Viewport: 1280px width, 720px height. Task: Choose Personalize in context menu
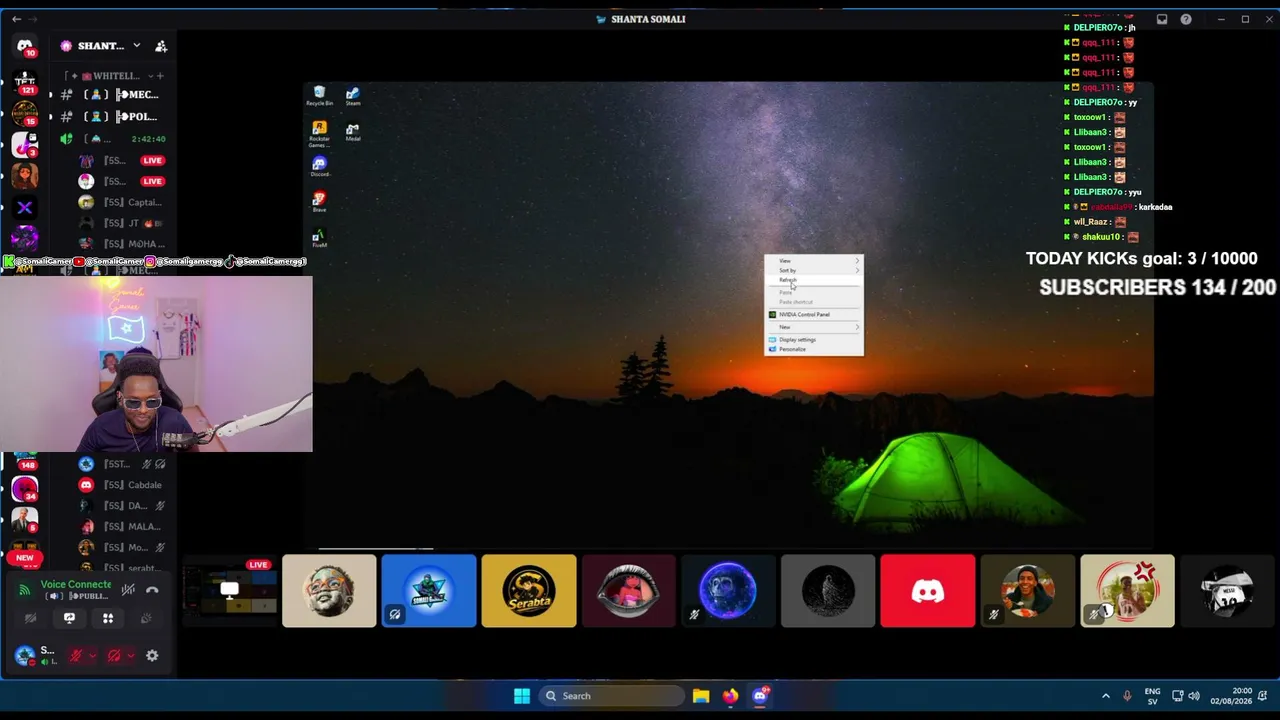(814, 349)
